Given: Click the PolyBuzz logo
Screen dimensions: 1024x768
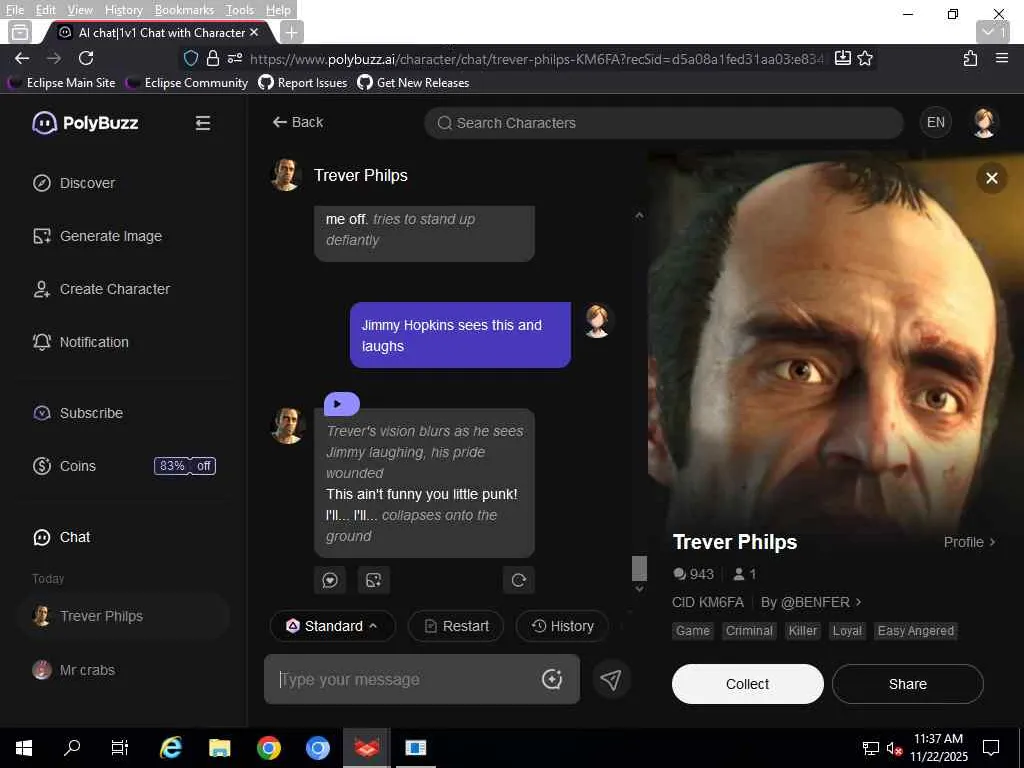Looking at the screenshot, I should pyautogui.click(x=85, y=123).
